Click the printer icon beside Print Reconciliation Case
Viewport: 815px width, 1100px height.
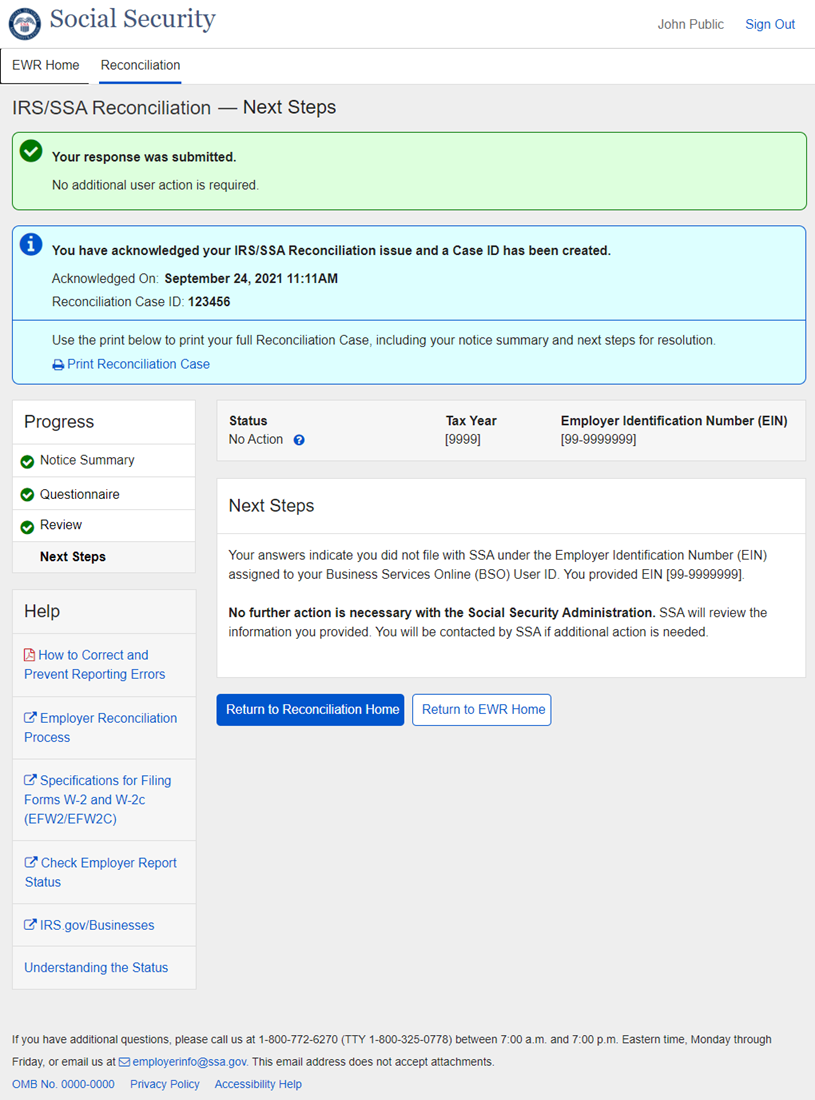click(58, 365)
